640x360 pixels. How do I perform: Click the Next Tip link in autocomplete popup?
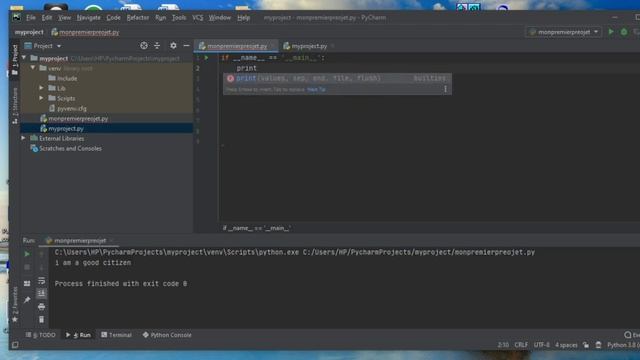click(316, 89)
